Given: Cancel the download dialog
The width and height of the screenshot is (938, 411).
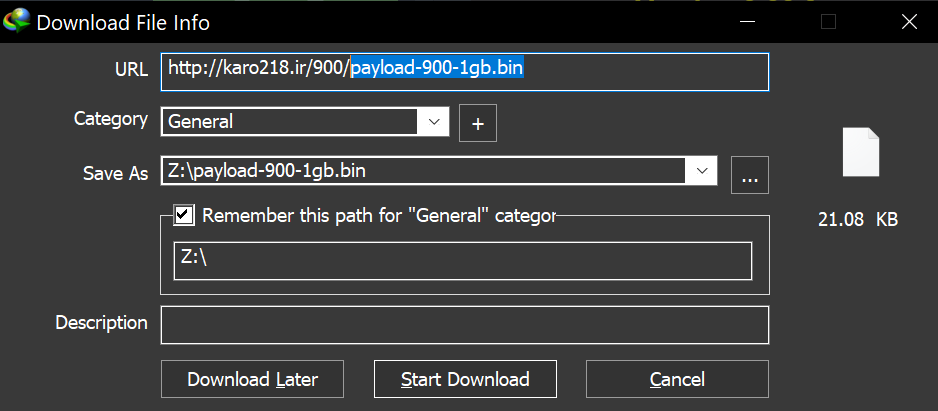Looking at the screenshot, I should [x=677, y=379].
